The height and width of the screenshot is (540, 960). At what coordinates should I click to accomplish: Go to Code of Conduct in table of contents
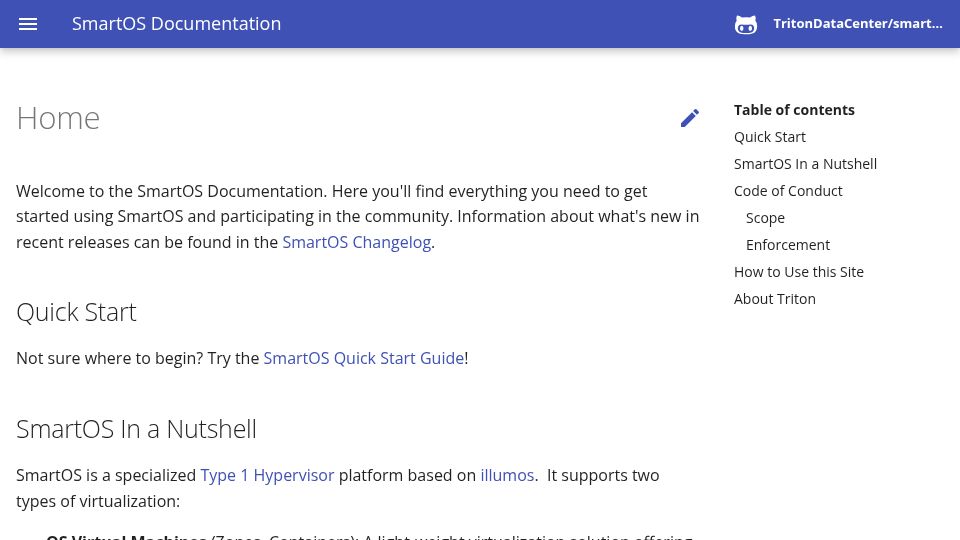[788, 191]
